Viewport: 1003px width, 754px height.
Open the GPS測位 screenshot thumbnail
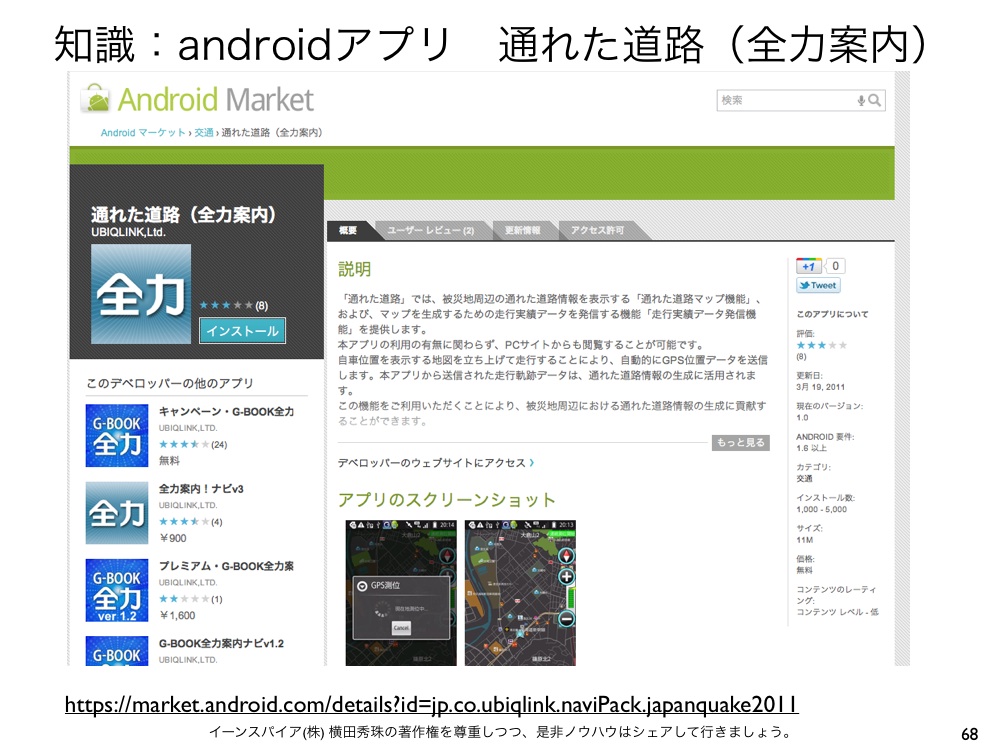point(401,593)
